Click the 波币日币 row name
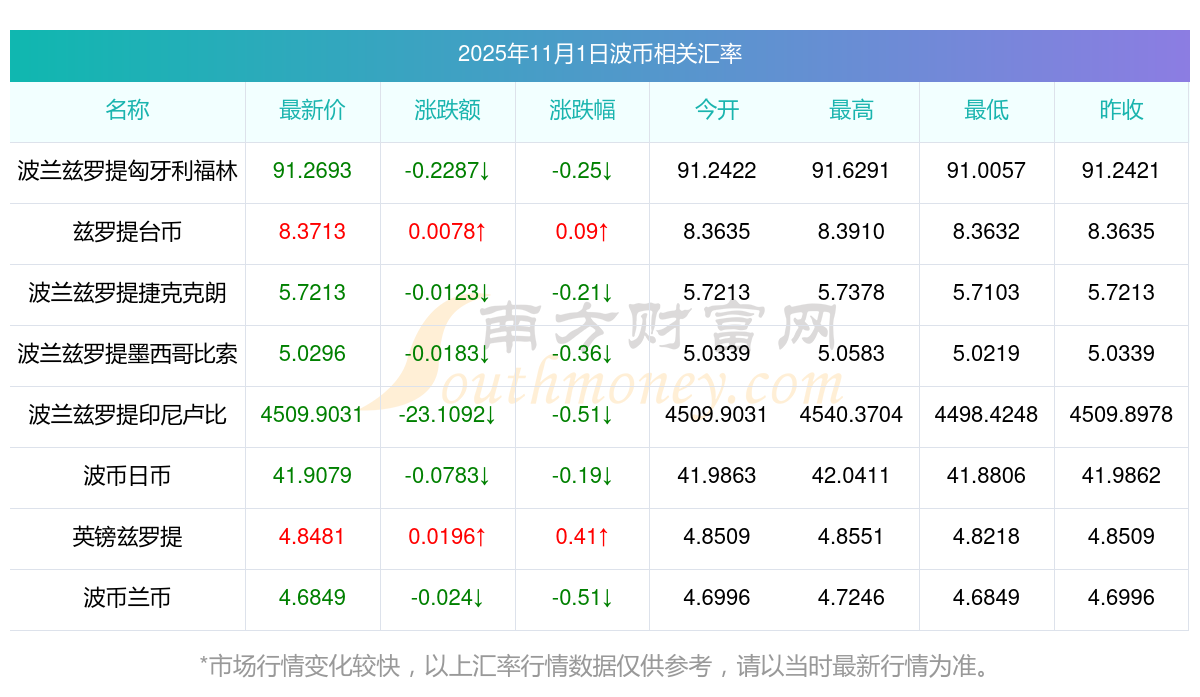Screen dimensions: 1200x697 (x=127, y=475)
